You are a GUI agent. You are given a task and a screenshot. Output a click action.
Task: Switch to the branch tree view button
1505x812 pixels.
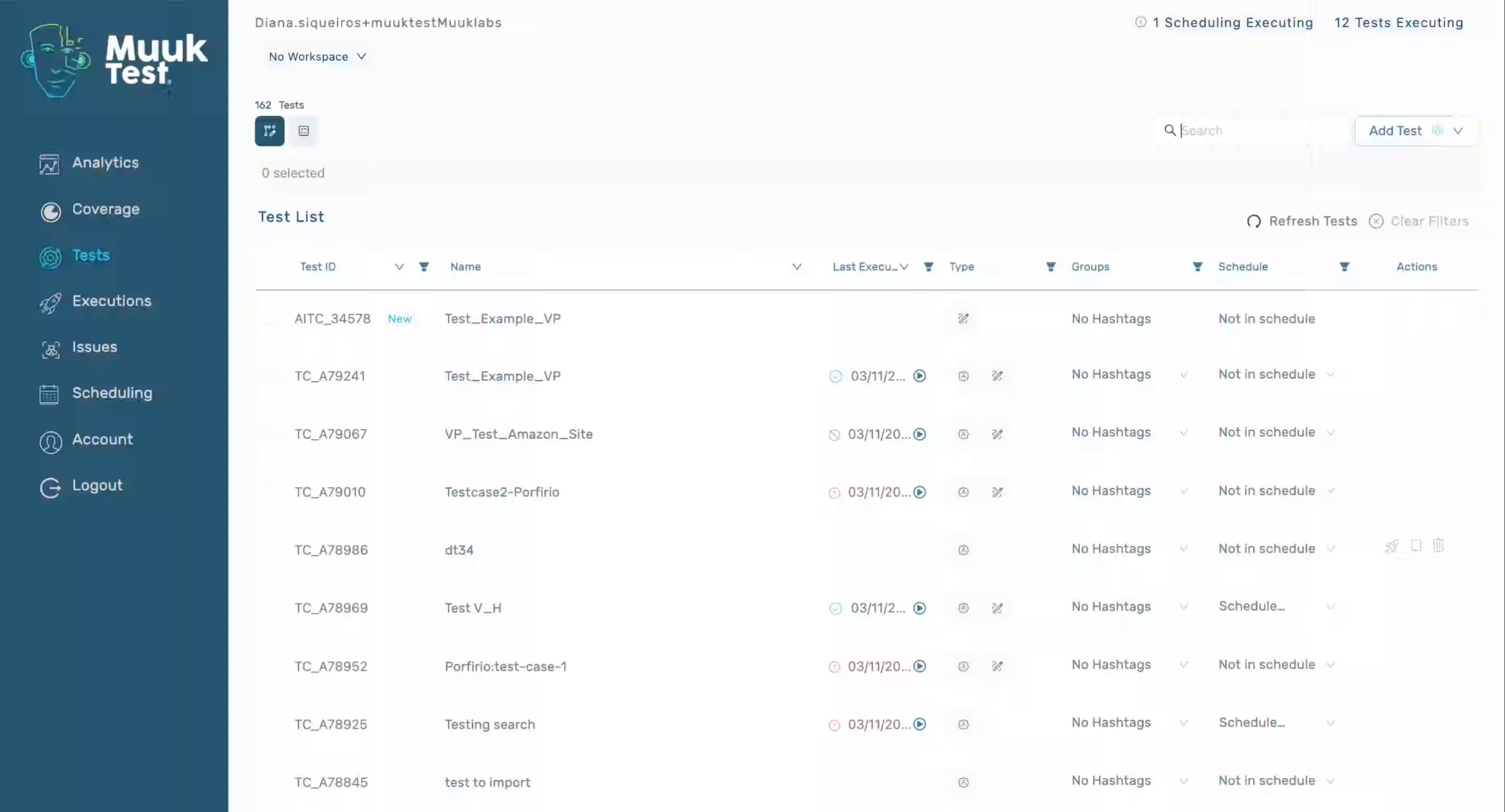(x=270, y=131)
